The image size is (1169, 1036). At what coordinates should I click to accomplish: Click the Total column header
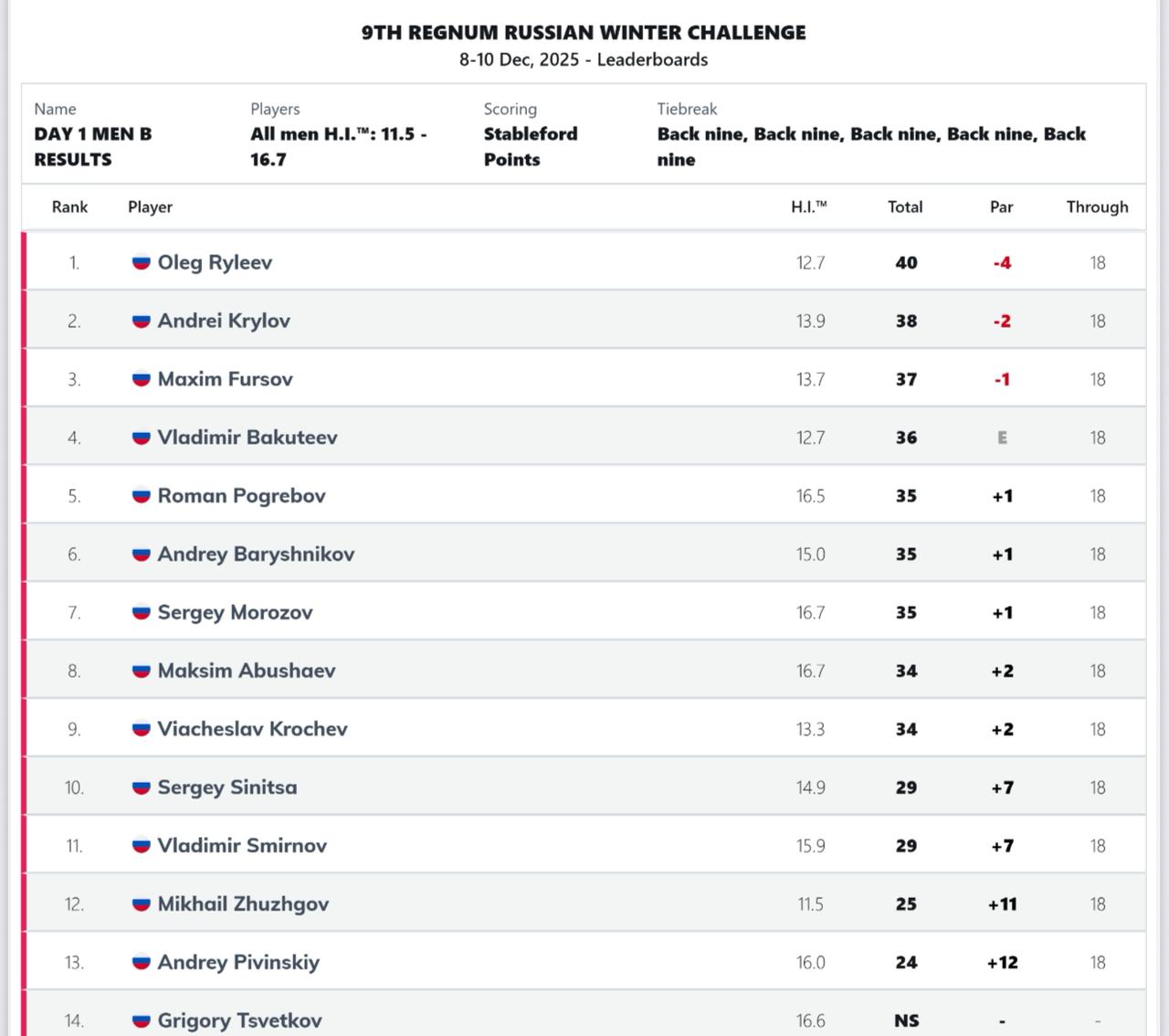click(x=905, y=207)
